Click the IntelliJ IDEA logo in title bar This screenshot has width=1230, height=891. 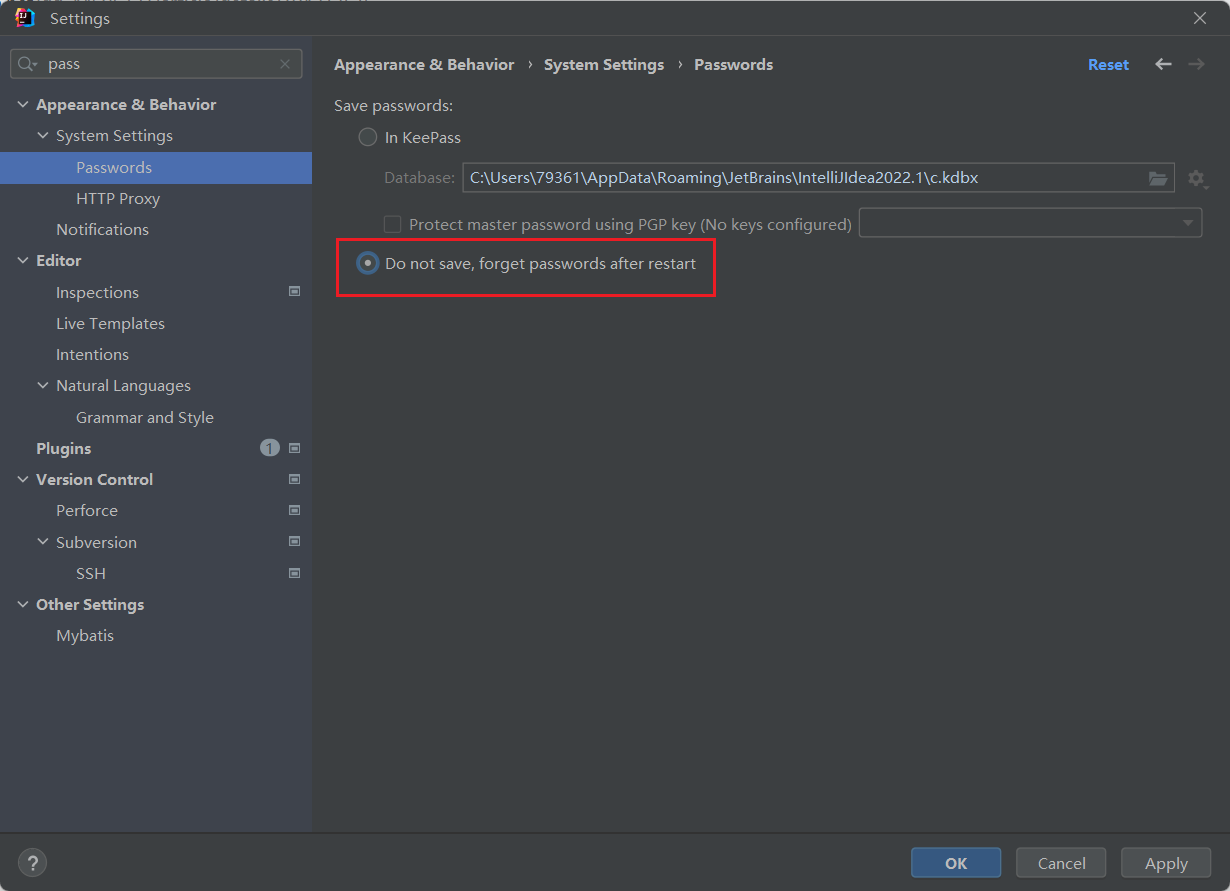25,18
